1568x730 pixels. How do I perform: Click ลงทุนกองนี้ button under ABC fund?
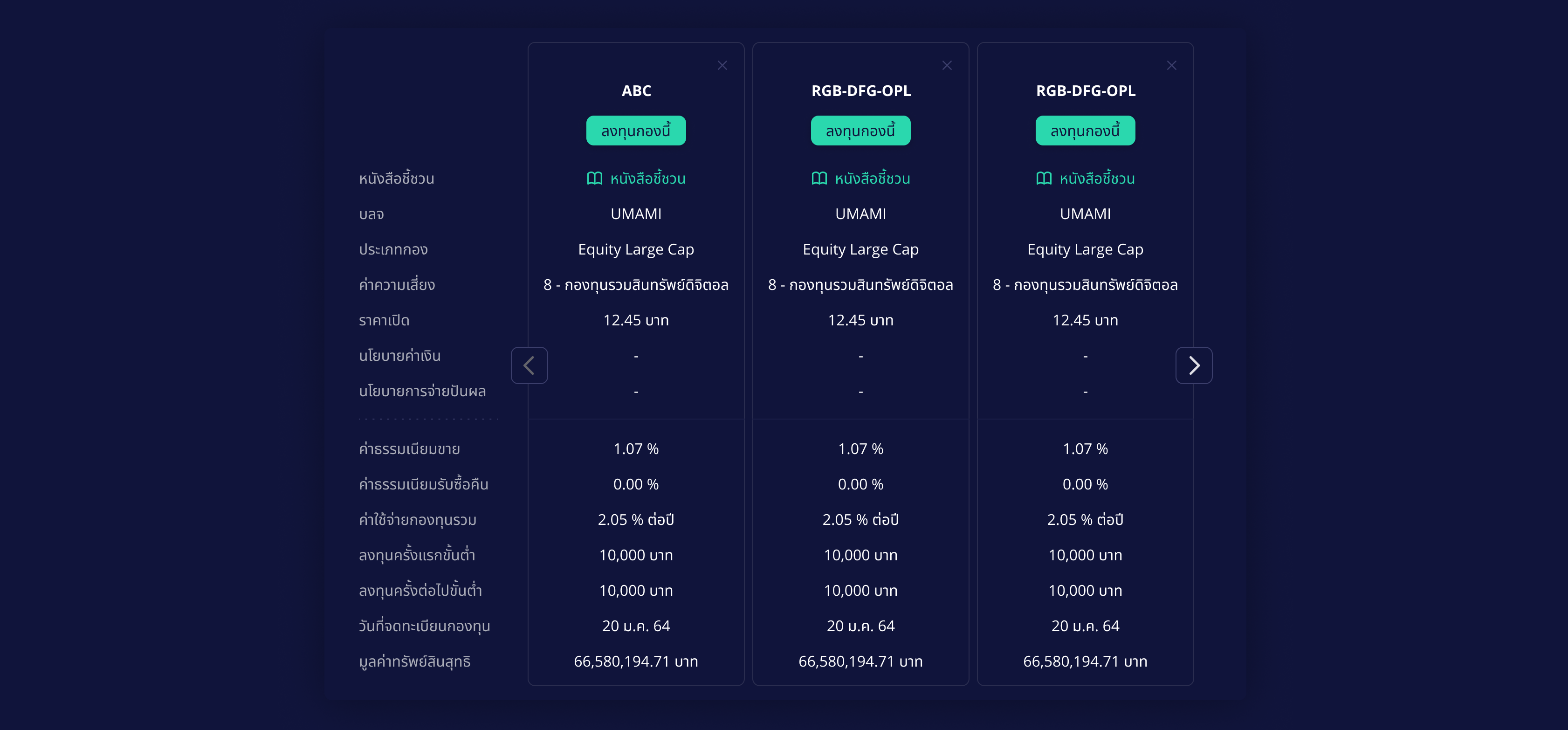click(636, 130)
